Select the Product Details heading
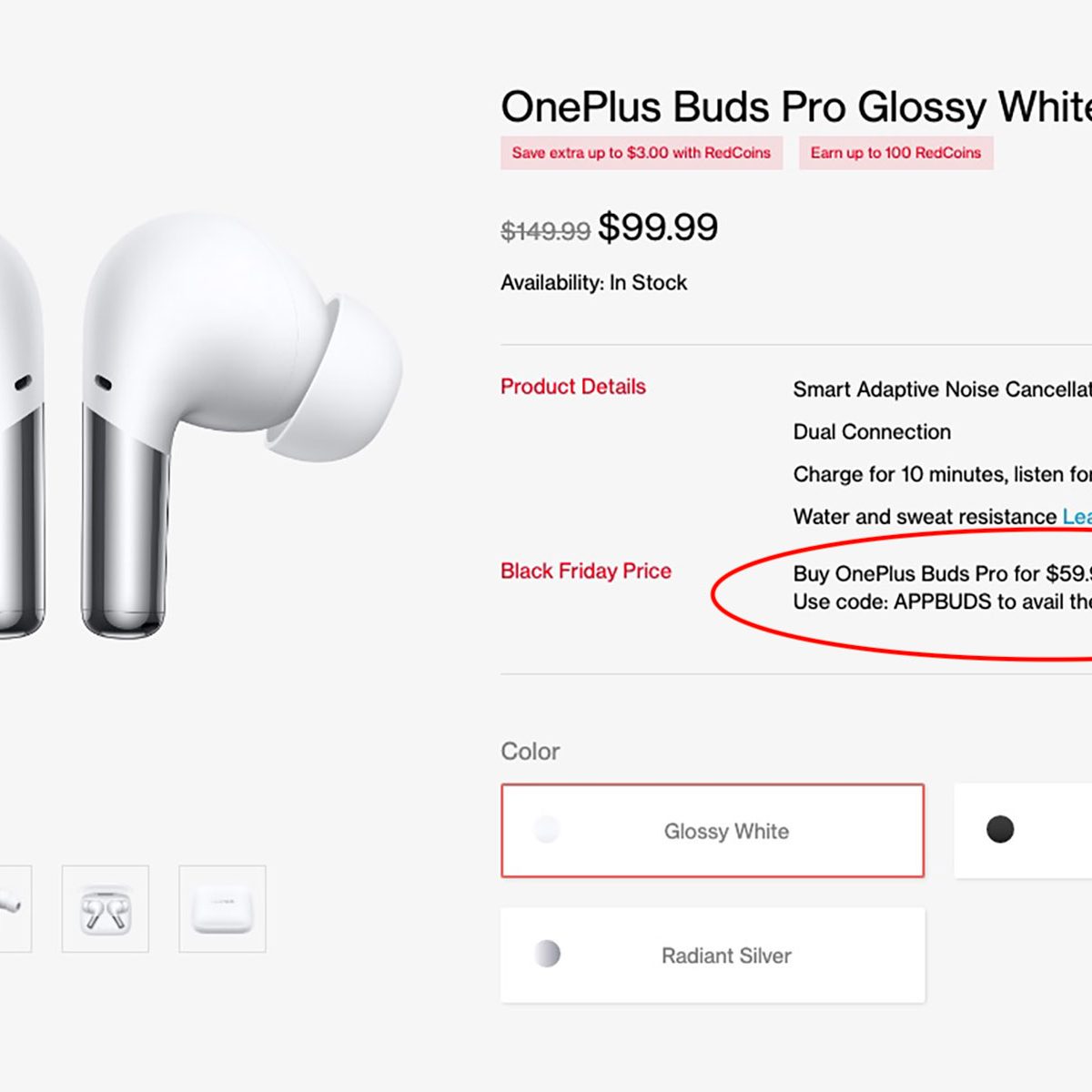Viewport: 1092px width, 1092px height. tap(573, 387)
